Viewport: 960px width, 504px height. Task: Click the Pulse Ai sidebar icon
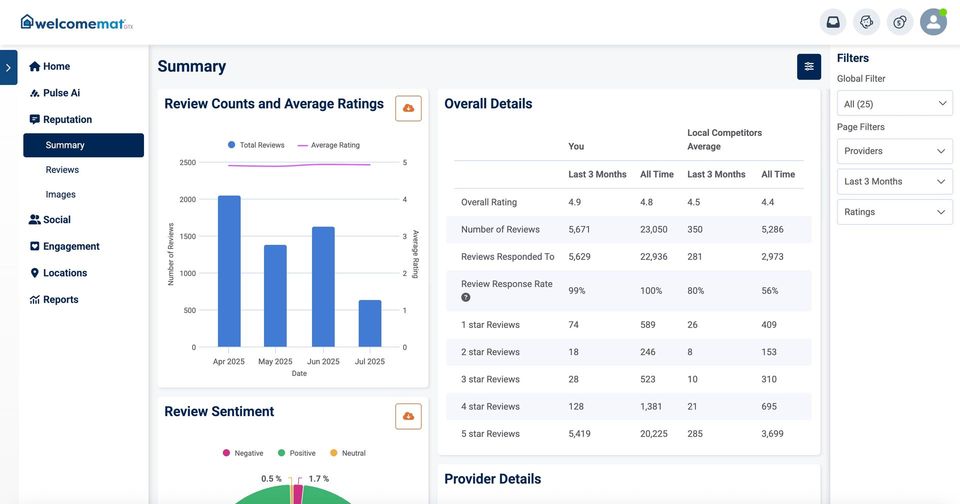(x=34, y=93)
